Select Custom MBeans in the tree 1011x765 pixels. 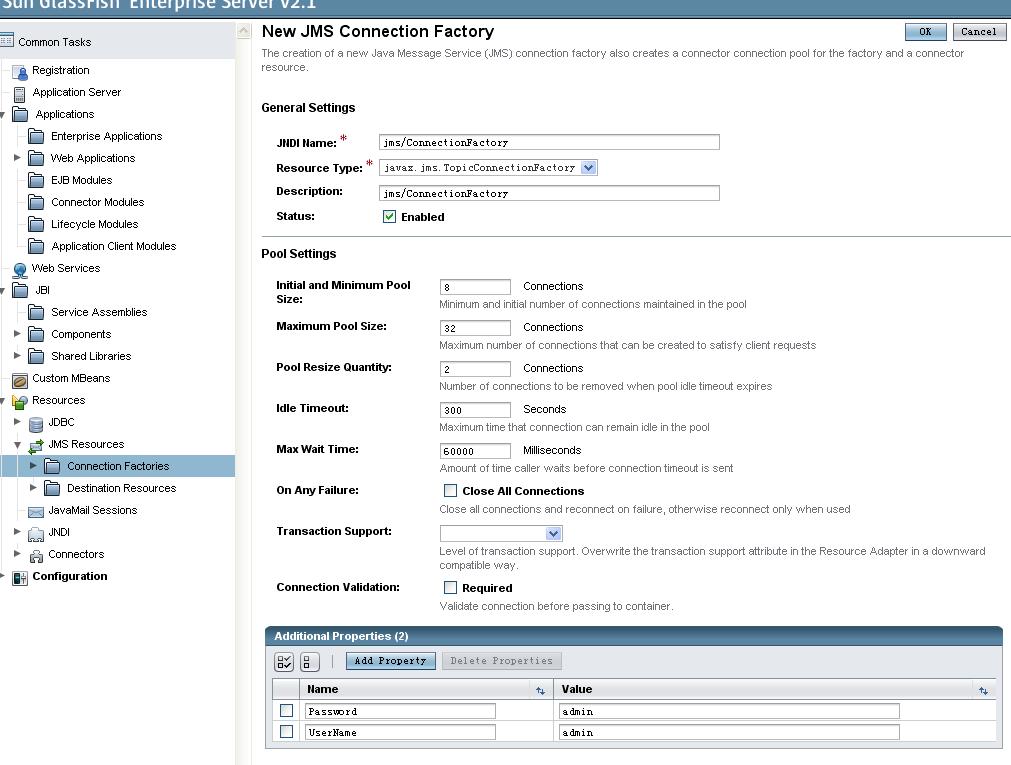(x=71, y=378)
